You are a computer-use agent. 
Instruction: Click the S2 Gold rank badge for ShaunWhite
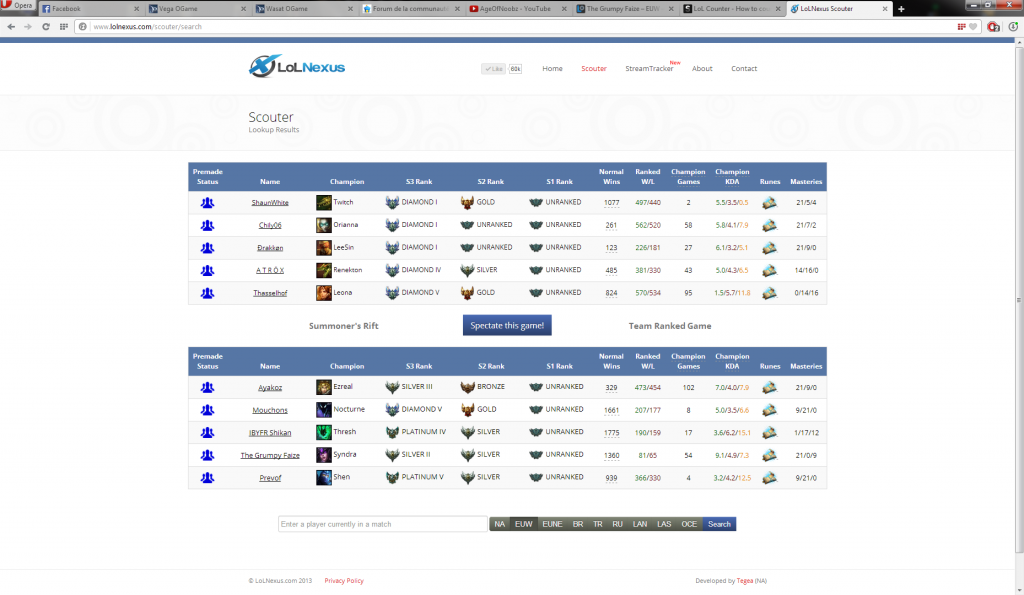tap(467, 202)
